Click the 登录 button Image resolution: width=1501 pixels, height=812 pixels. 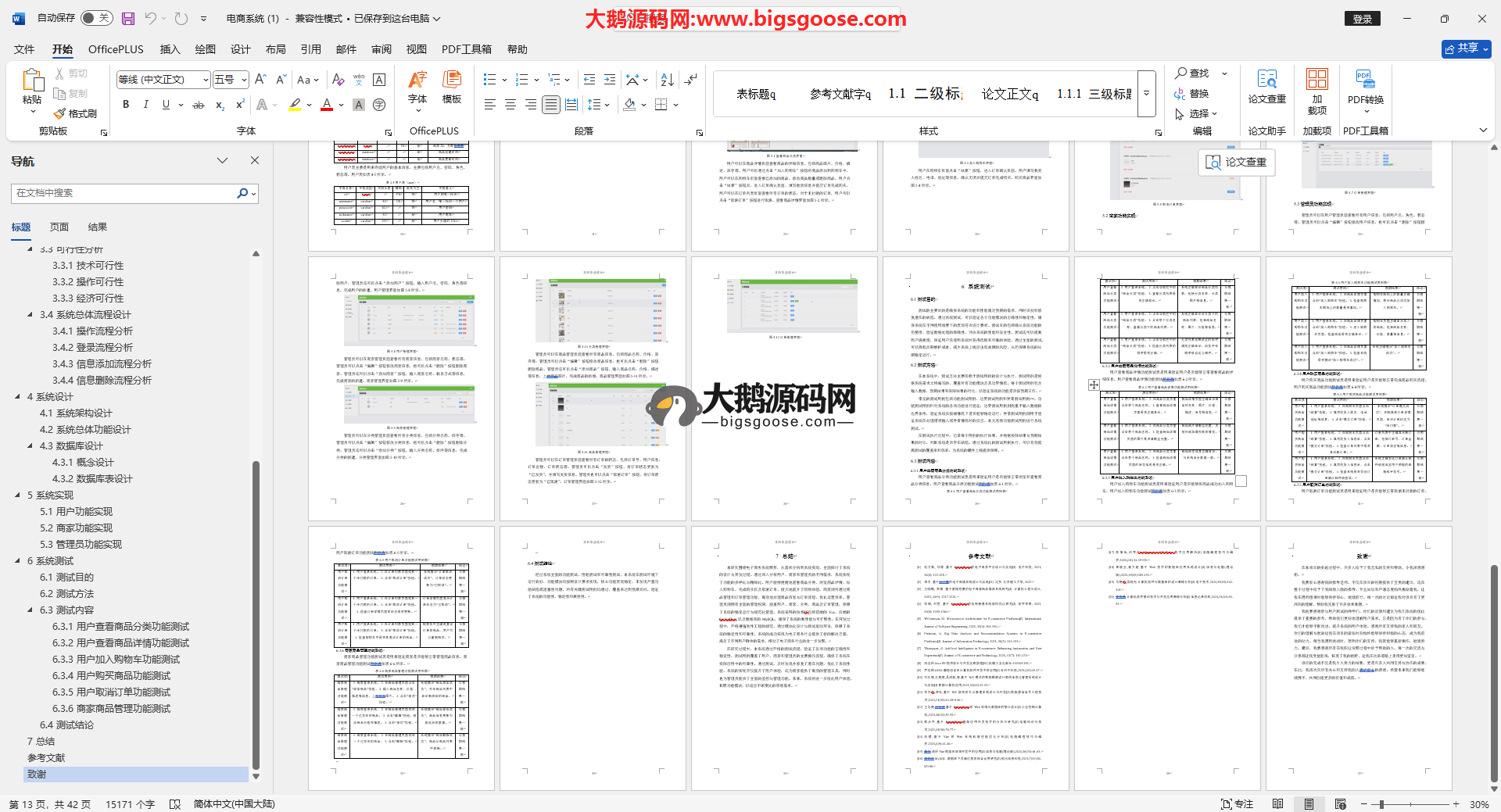point(1363,19)
